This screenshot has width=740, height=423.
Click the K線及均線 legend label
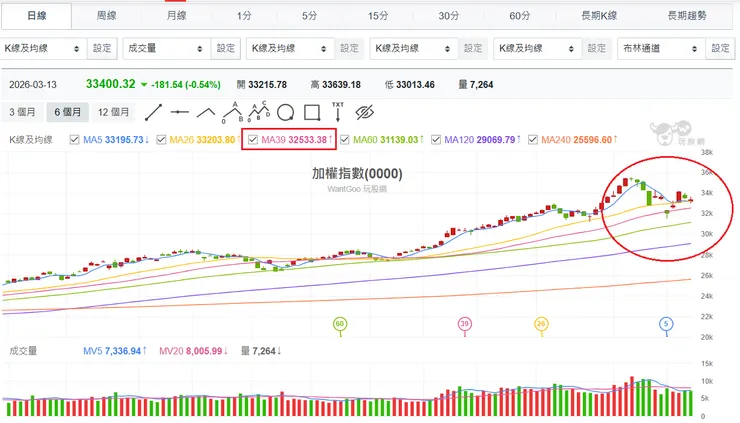(x=31, y=140)
